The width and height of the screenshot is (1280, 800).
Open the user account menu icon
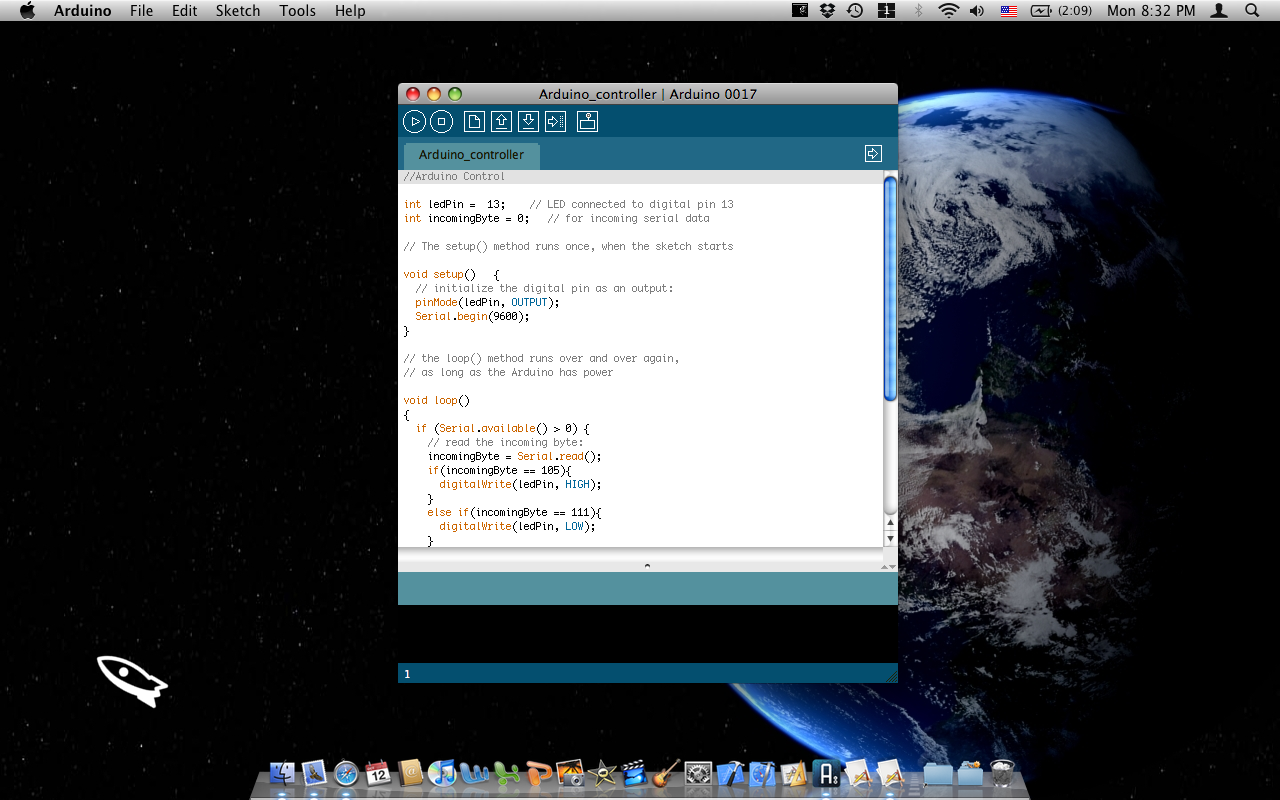tap(1219, 11)
